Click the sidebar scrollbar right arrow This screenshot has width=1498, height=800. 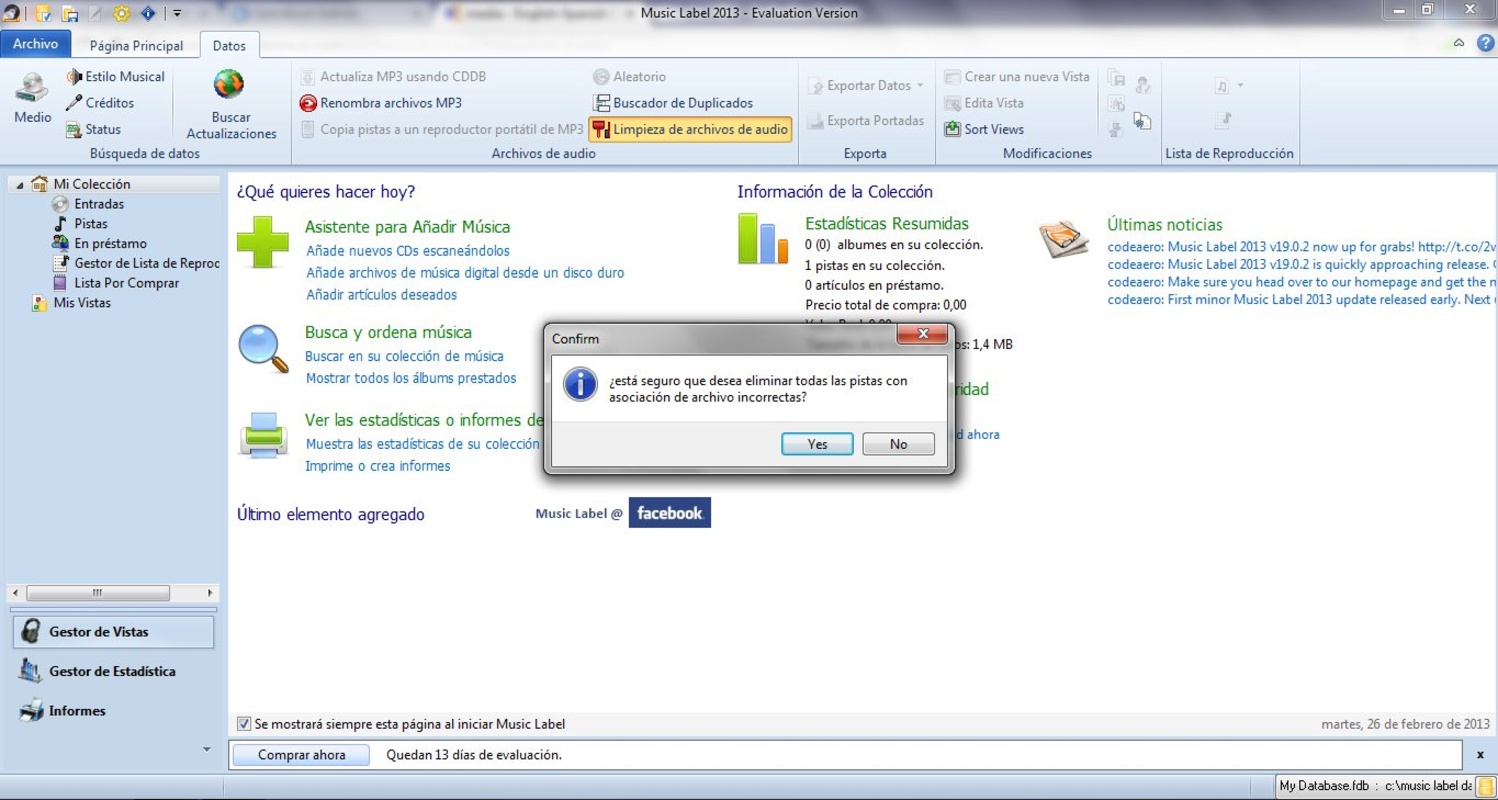pyautogui.click(x=210, y=593)
